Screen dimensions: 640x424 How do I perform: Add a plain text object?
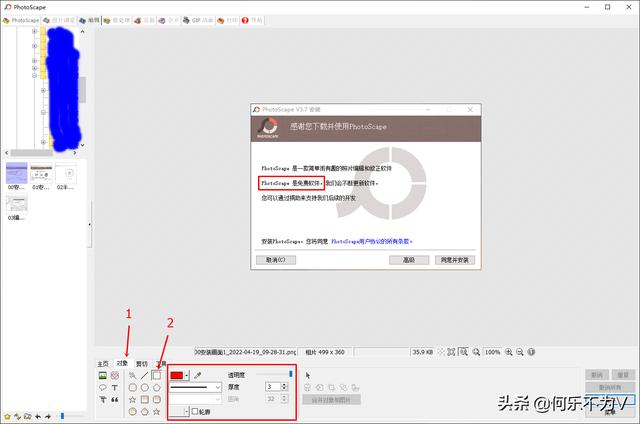[115, 387]
